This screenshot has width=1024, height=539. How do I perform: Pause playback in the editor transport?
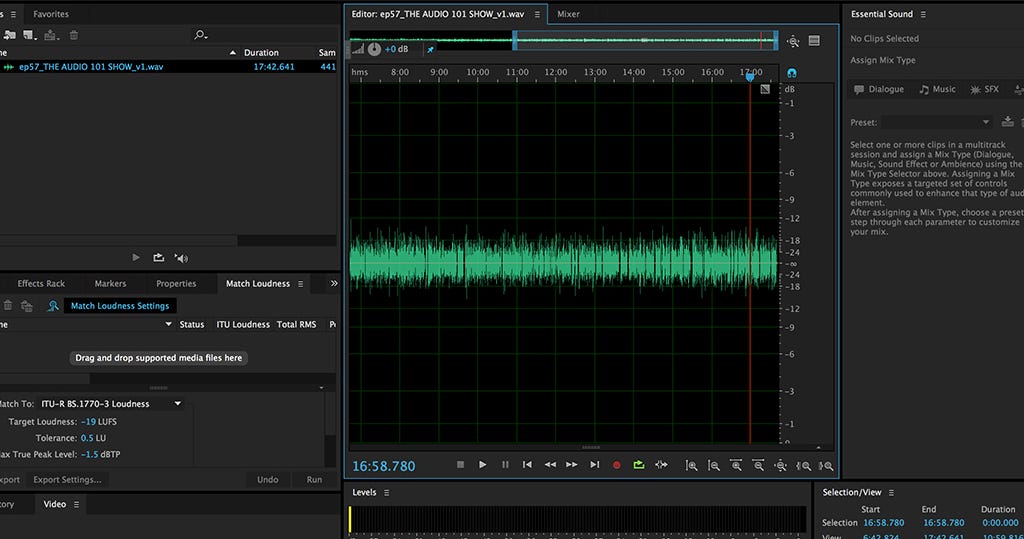coord(505,465)
